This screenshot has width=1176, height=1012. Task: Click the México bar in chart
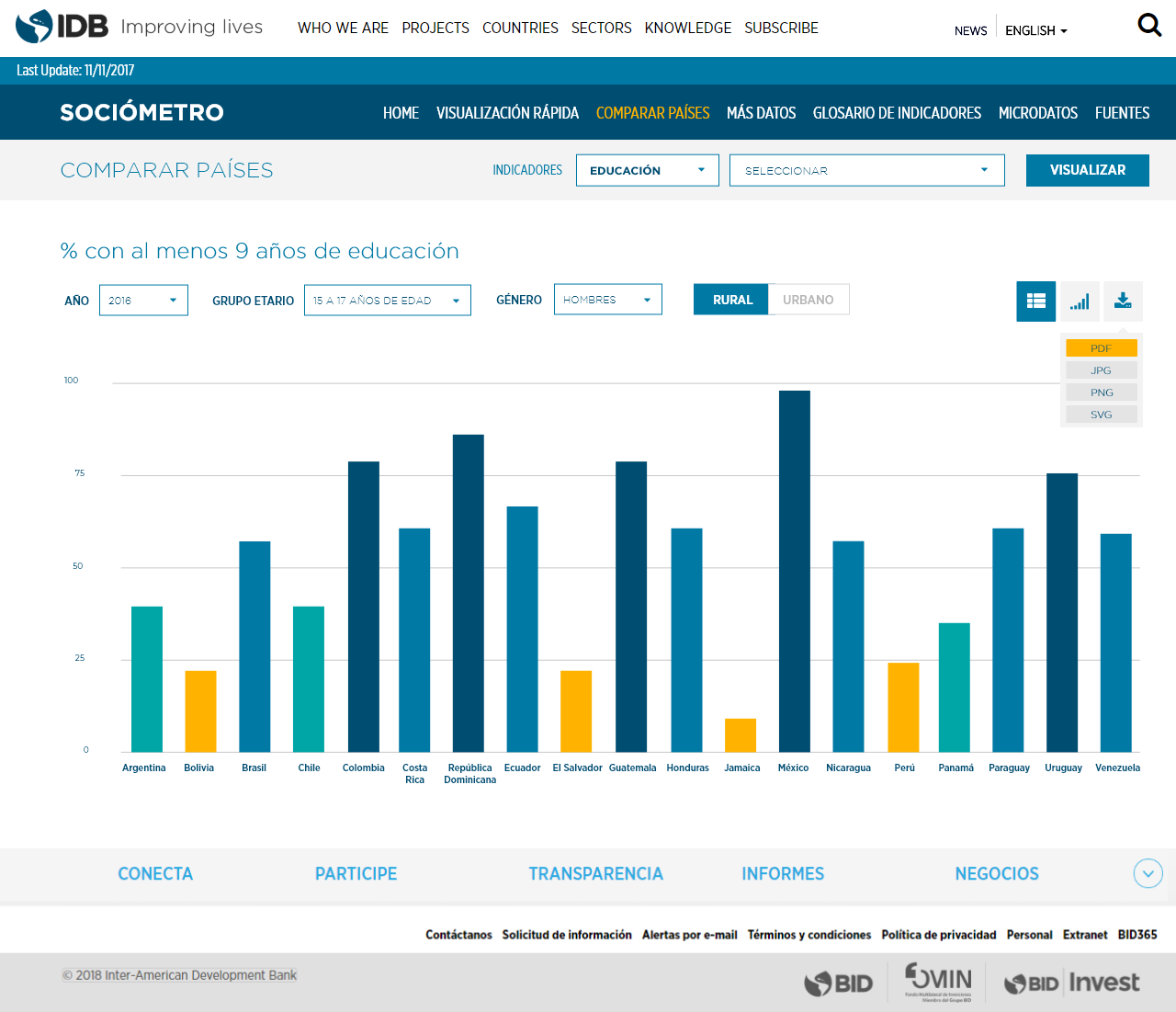(x=795, y=572)
